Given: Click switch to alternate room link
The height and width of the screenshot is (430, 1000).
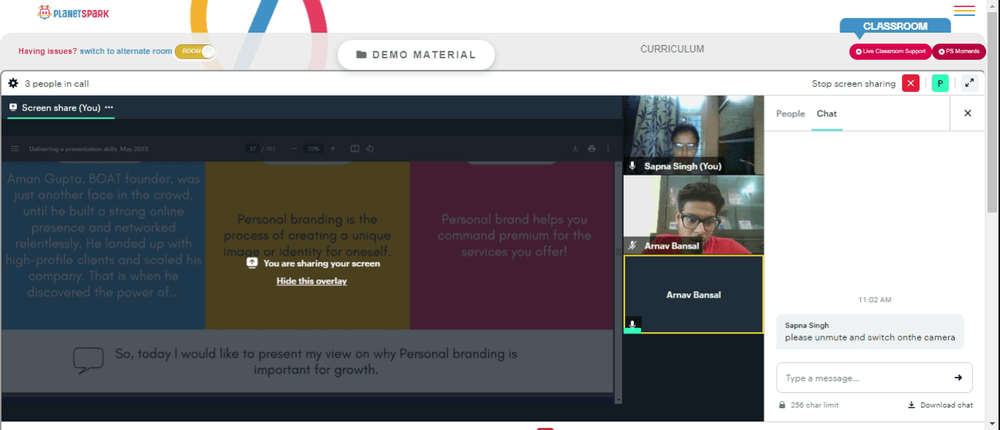Looking at the screenshot, I should tap(126, 51).
